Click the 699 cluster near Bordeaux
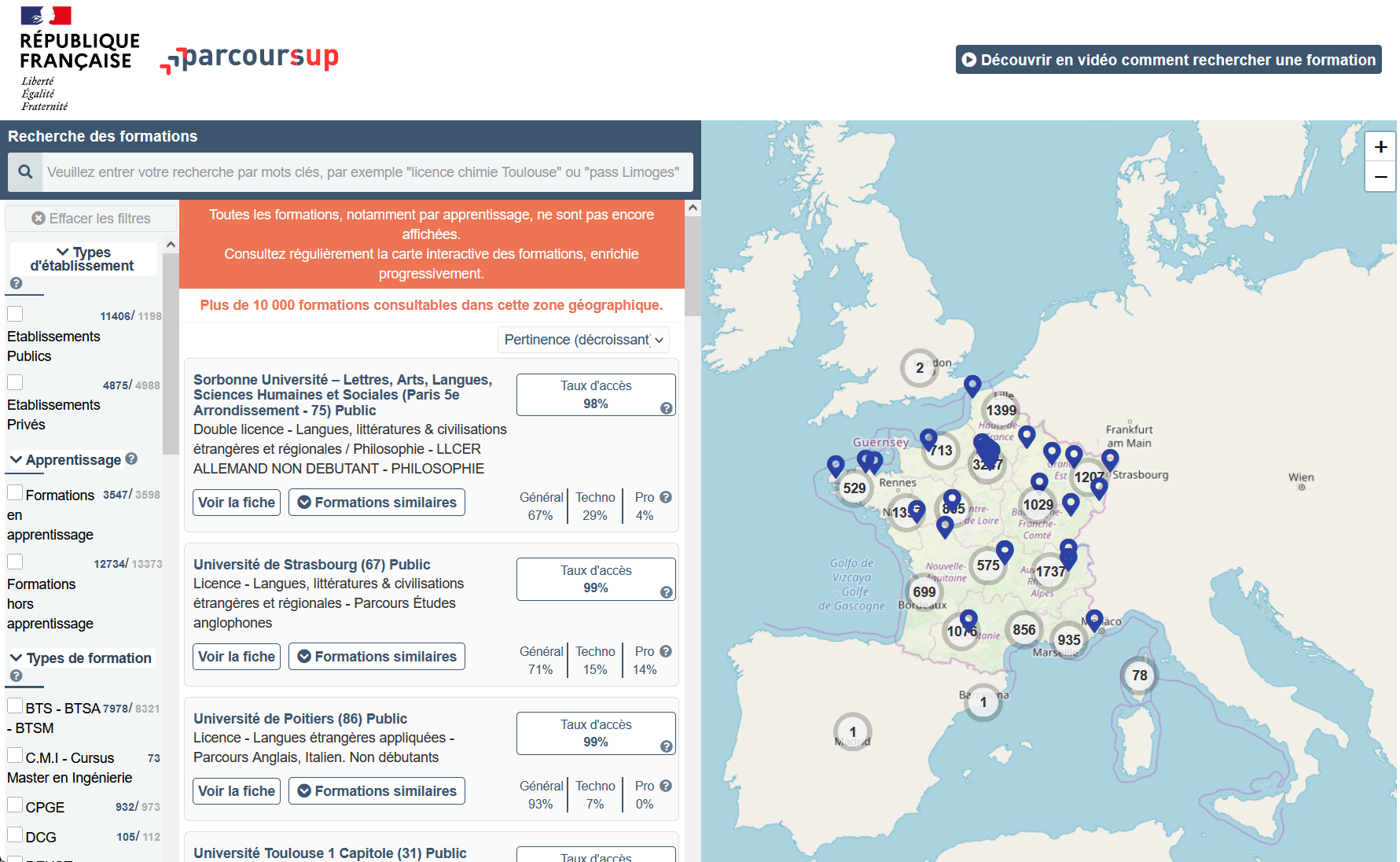The width and height of the screenshot is (1400, 862). (924, 592)
